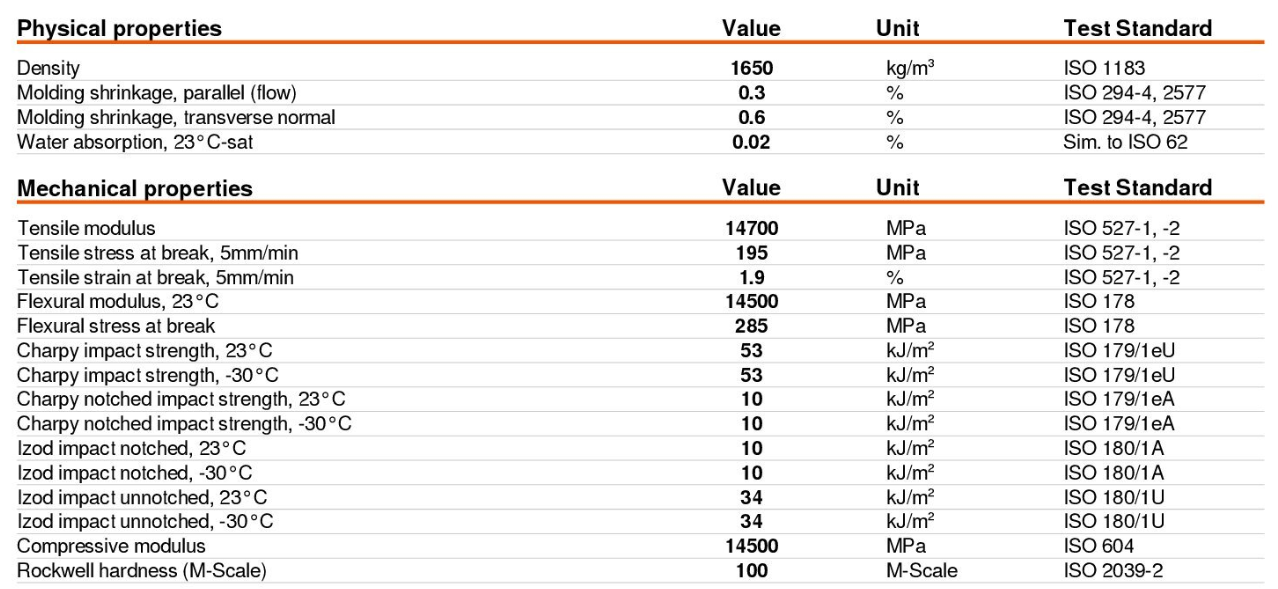Select the Tensile stress at break label

point(158,253)
